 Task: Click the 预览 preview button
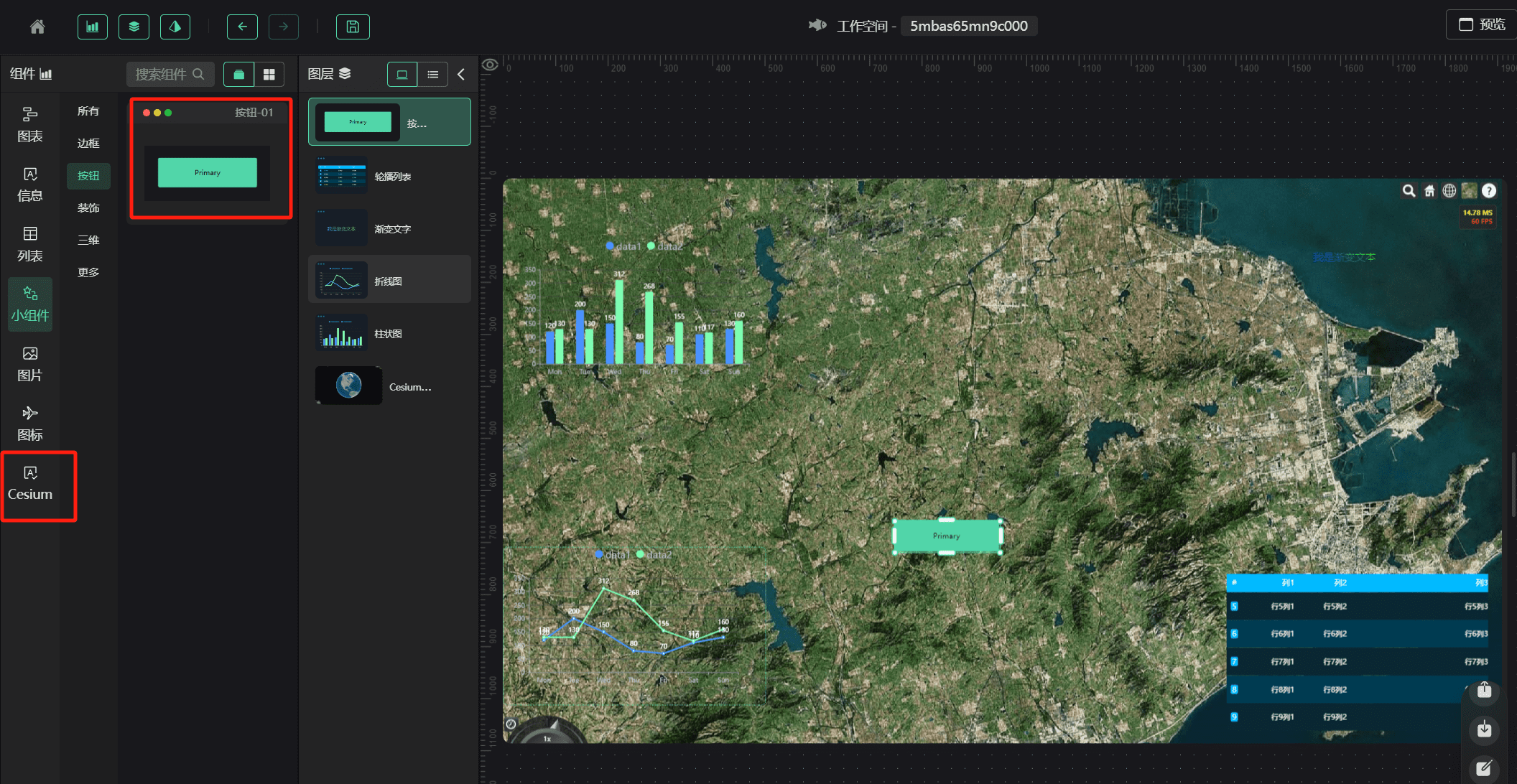click(x=1481, y=24)
